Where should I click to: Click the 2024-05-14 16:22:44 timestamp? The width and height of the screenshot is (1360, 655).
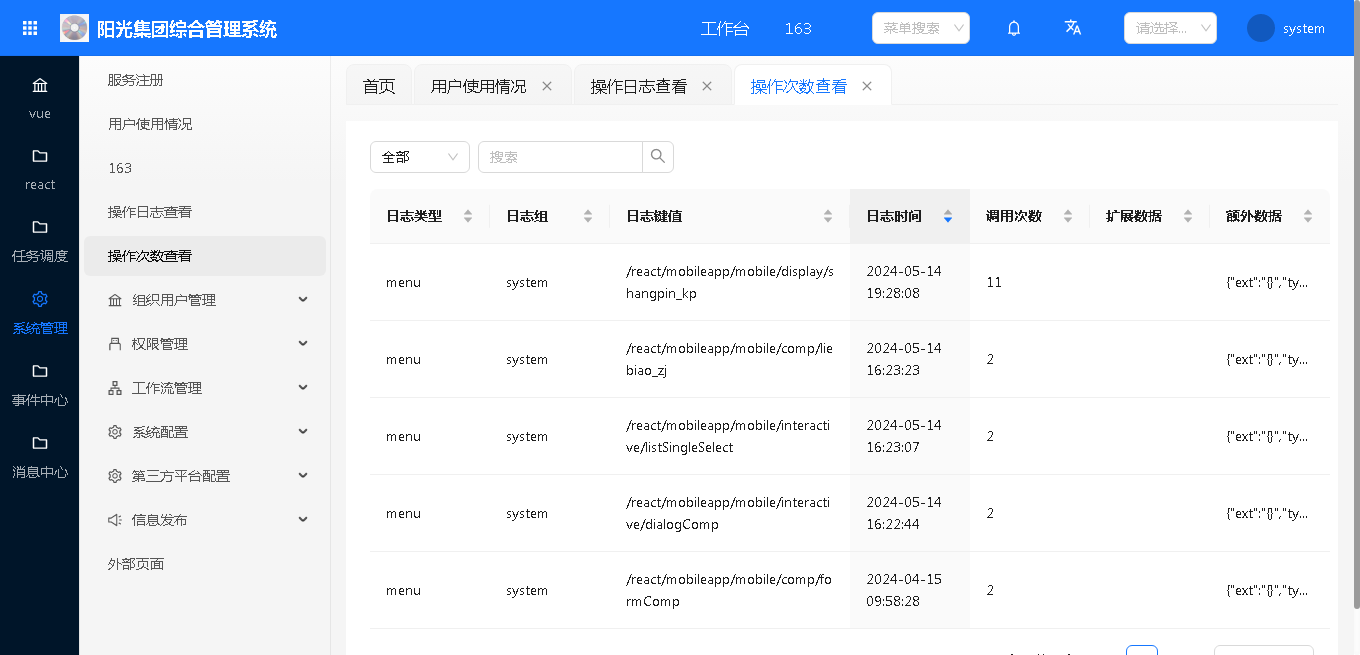904,513
